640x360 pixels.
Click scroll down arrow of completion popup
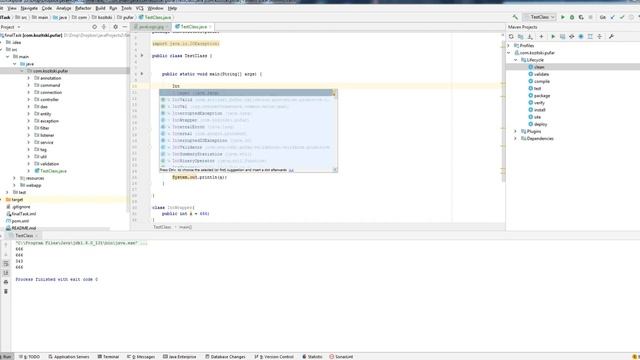point(335,169)
